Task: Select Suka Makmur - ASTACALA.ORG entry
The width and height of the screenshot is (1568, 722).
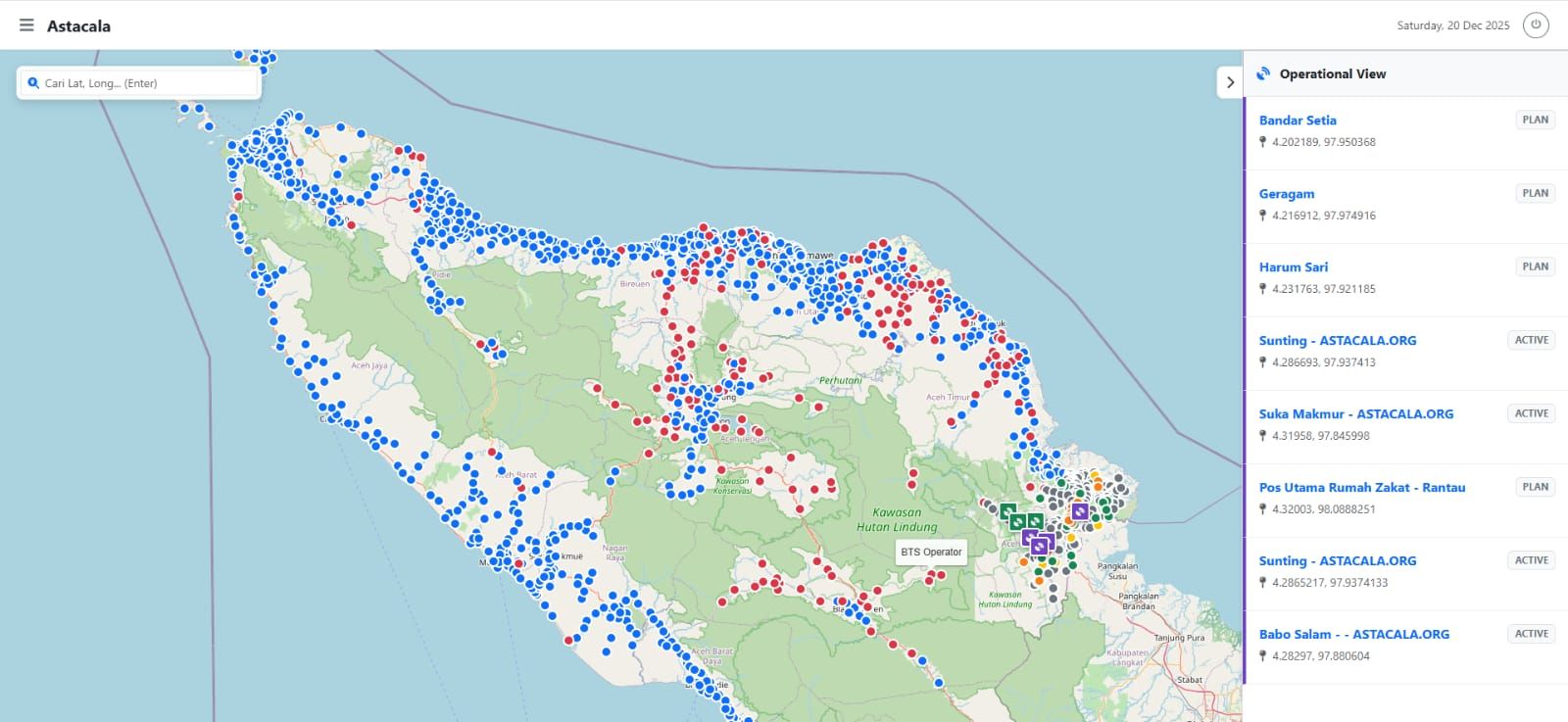Action: (1355, 414)
